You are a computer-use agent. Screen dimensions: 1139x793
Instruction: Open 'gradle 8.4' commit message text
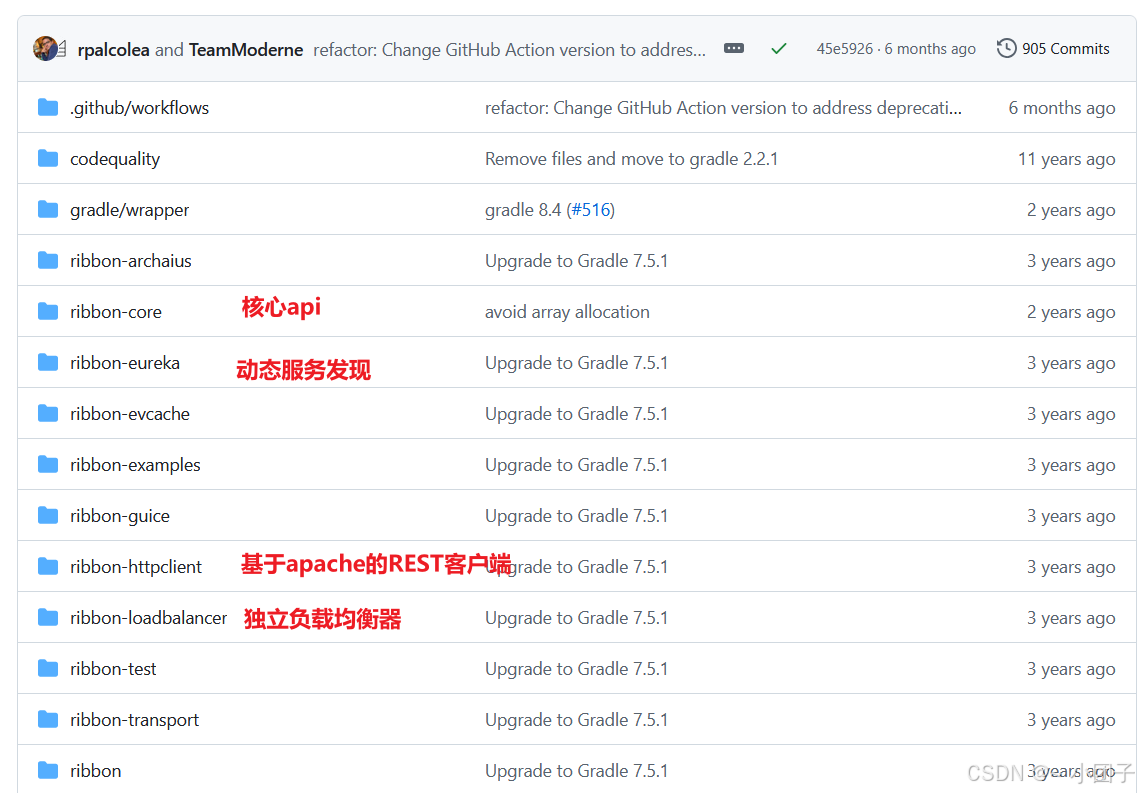point(523,210)
